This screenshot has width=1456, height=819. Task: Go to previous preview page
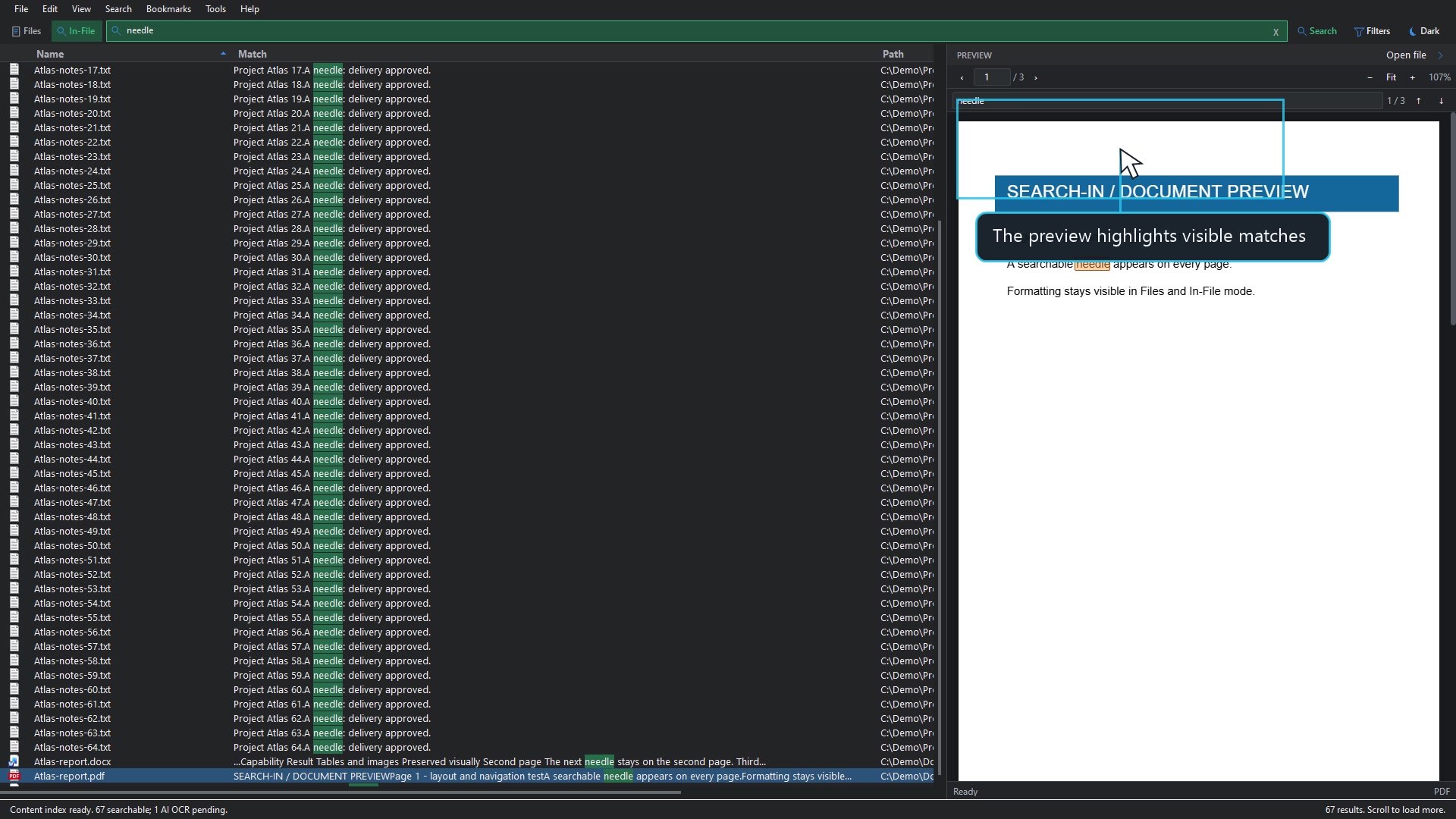962,77
